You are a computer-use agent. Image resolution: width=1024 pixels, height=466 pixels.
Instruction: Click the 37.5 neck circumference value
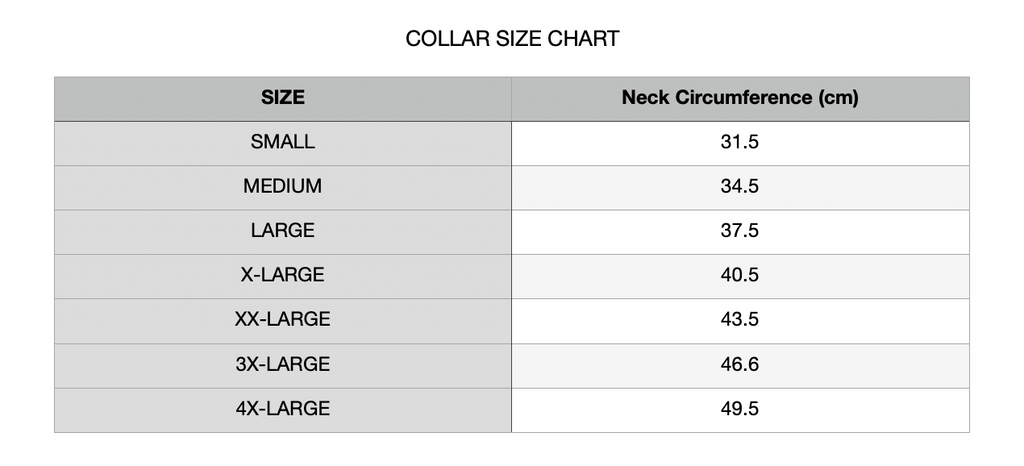(740, 231)
